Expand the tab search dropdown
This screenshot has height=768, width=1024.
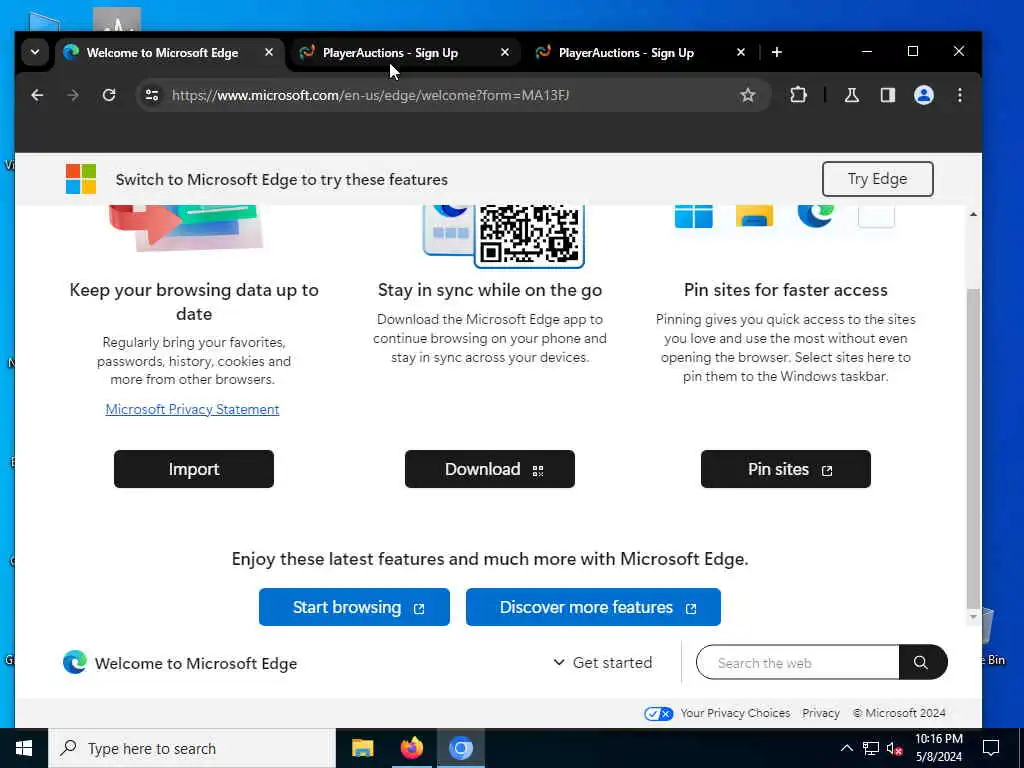(x=35, y=52)
